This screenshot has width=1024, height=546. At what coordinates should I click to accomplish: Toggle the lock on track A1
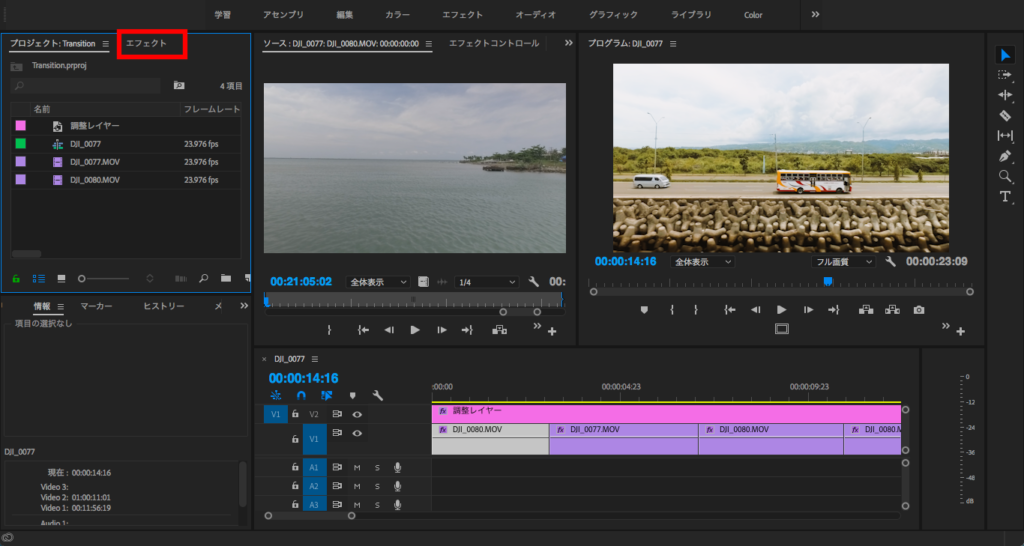point(295,468)
